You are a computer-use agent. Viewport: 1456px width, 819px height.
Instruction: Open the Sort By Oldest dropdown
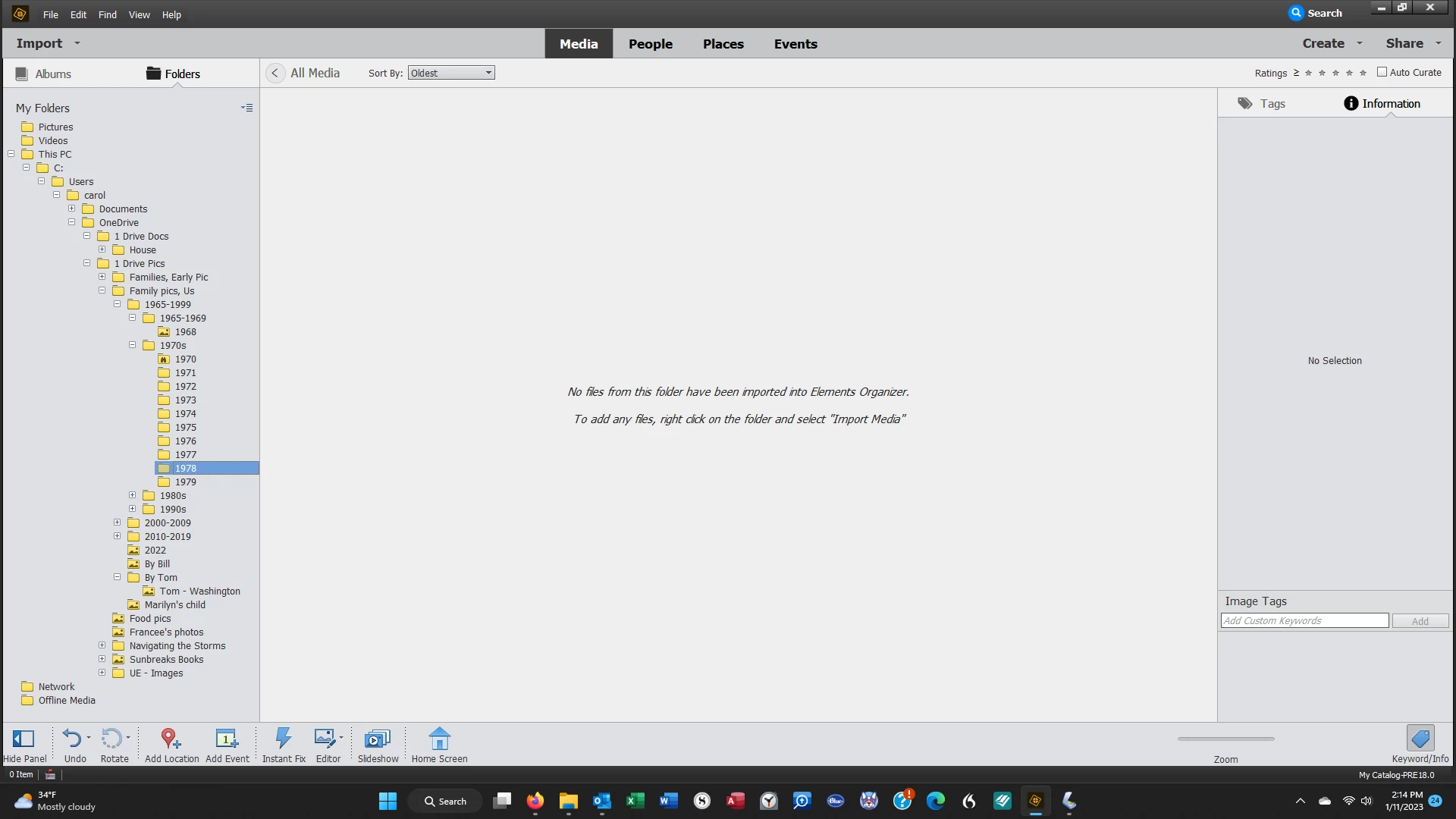(451, 73)
